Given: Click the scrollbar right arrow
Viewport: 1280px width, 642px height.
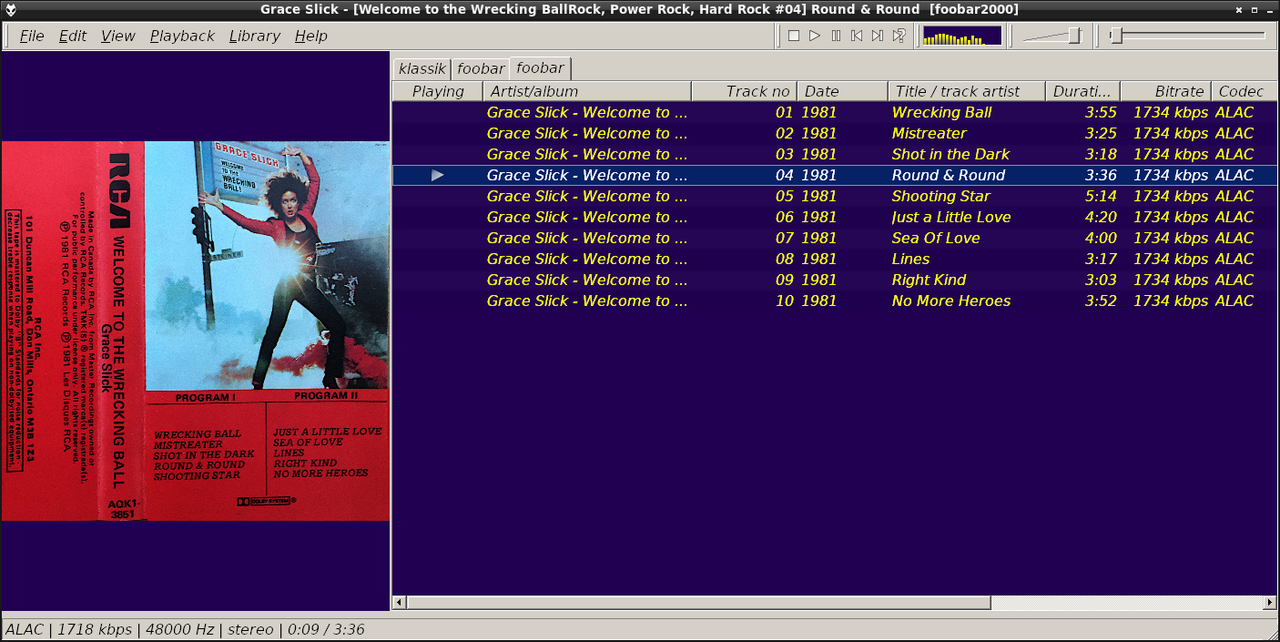Looking at the screenshot, I should tap(1270, 603).
